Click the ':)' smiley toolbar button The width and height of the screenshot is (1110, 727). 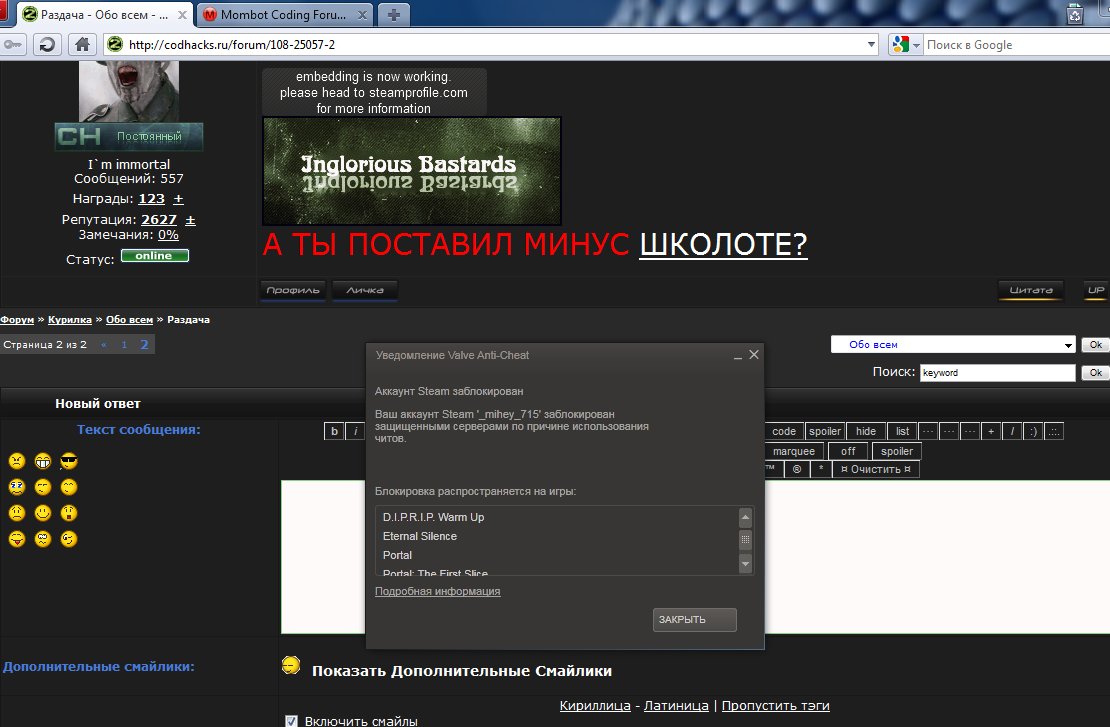pyautogui.click(x=1034, y=431)
